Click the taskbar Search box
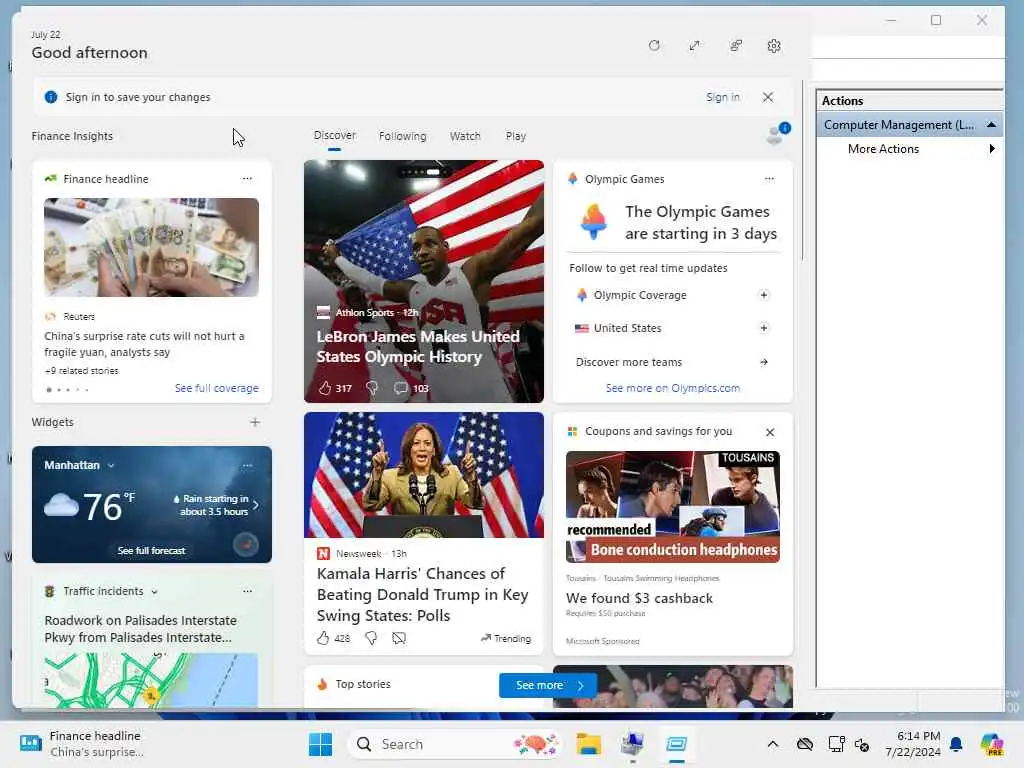This screenshot has height=768, width=1024. tap(455, 744)
